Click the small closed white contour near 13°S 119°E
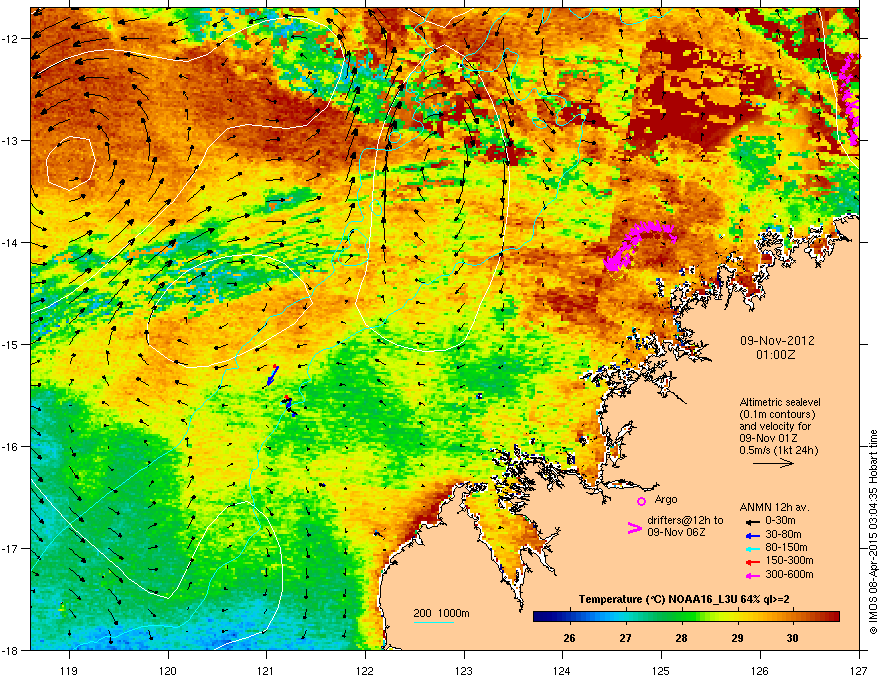The width and height of the screenshot is (880, 680). click(x=70, y=163)
